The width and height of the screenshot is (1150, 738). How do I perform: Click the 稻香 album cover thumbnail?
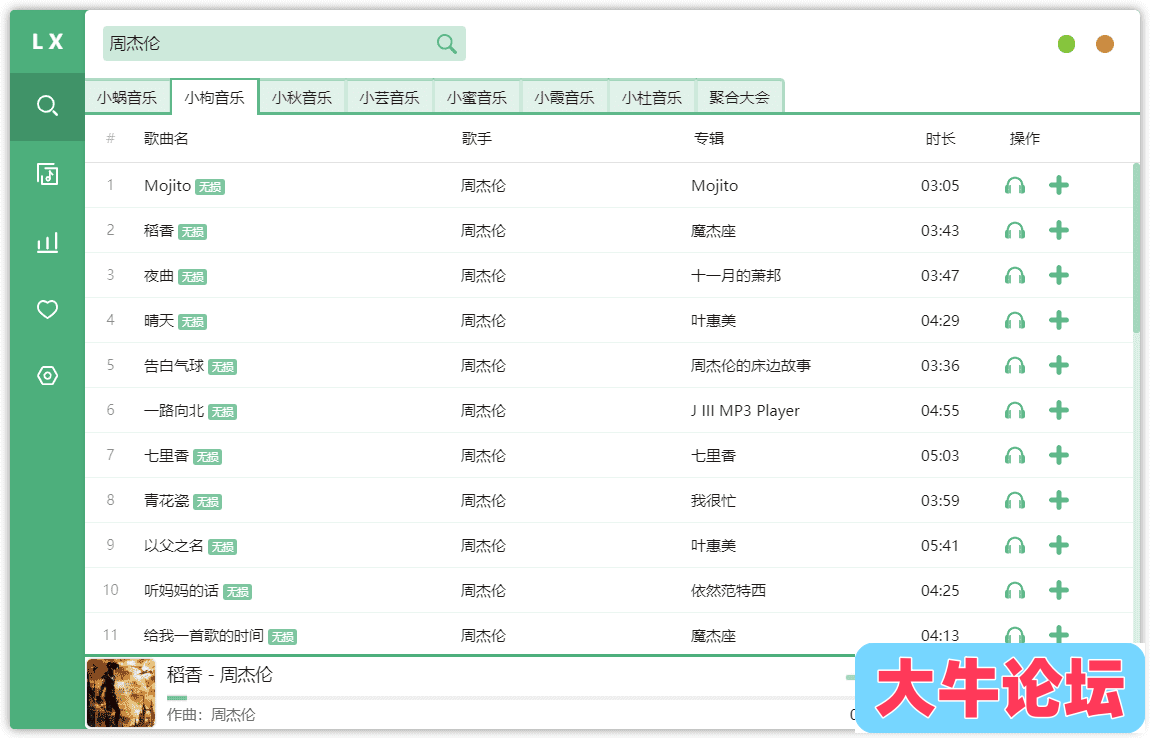121,693
